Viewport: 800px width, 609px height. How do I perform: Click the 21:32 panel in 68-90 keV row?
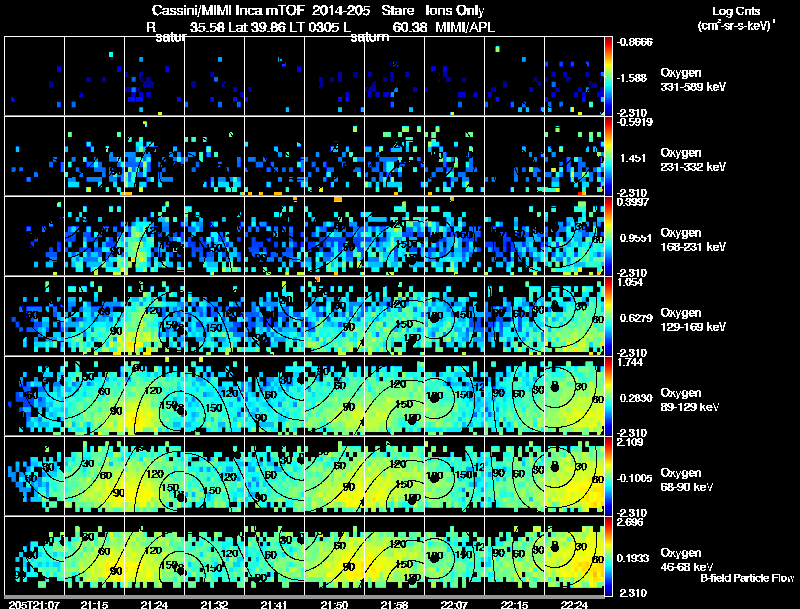(x=214, y=476)
